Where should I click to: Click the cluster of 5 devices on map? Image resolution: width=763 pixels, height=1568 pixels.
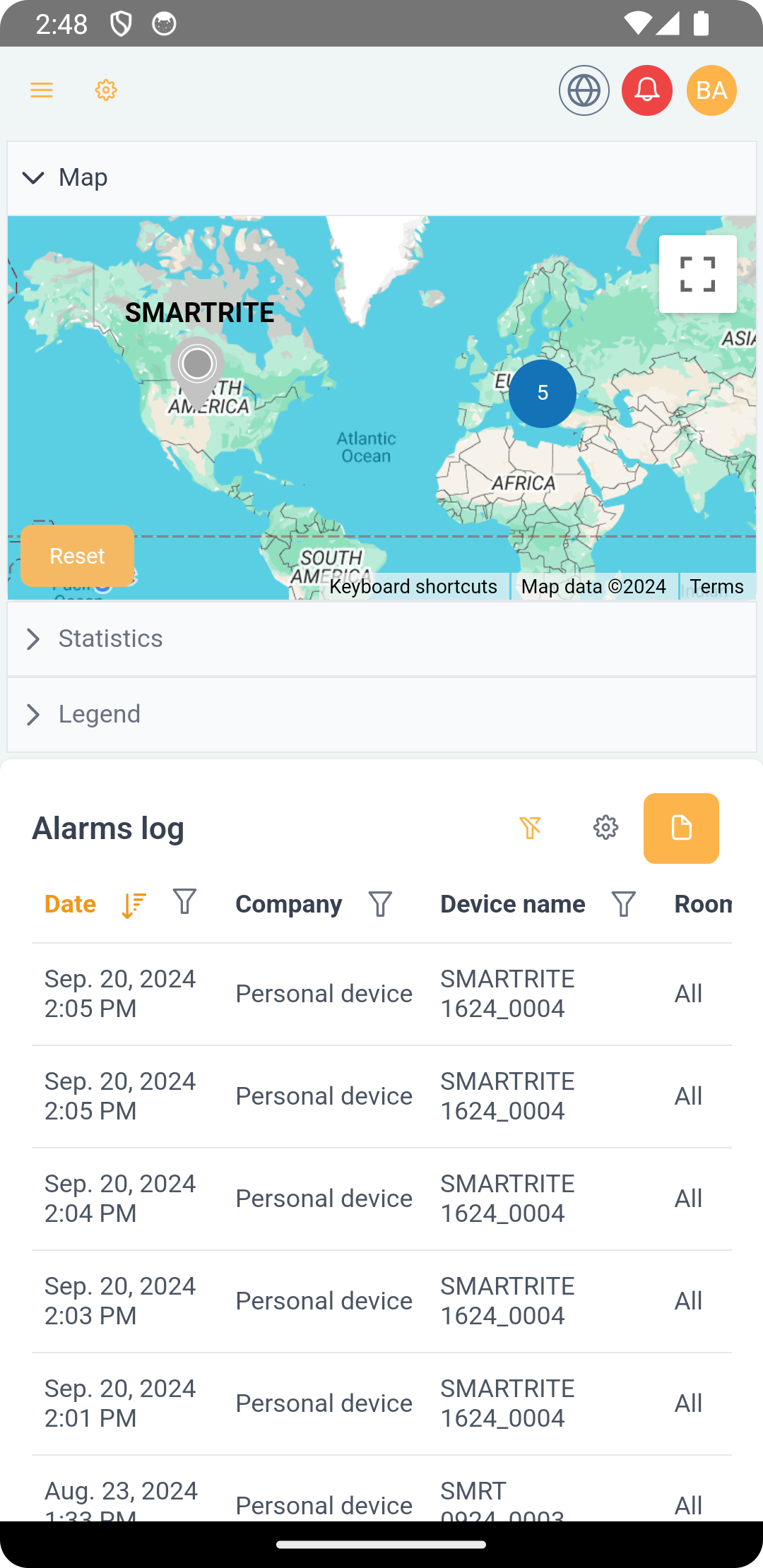click(x=542, y=393)
